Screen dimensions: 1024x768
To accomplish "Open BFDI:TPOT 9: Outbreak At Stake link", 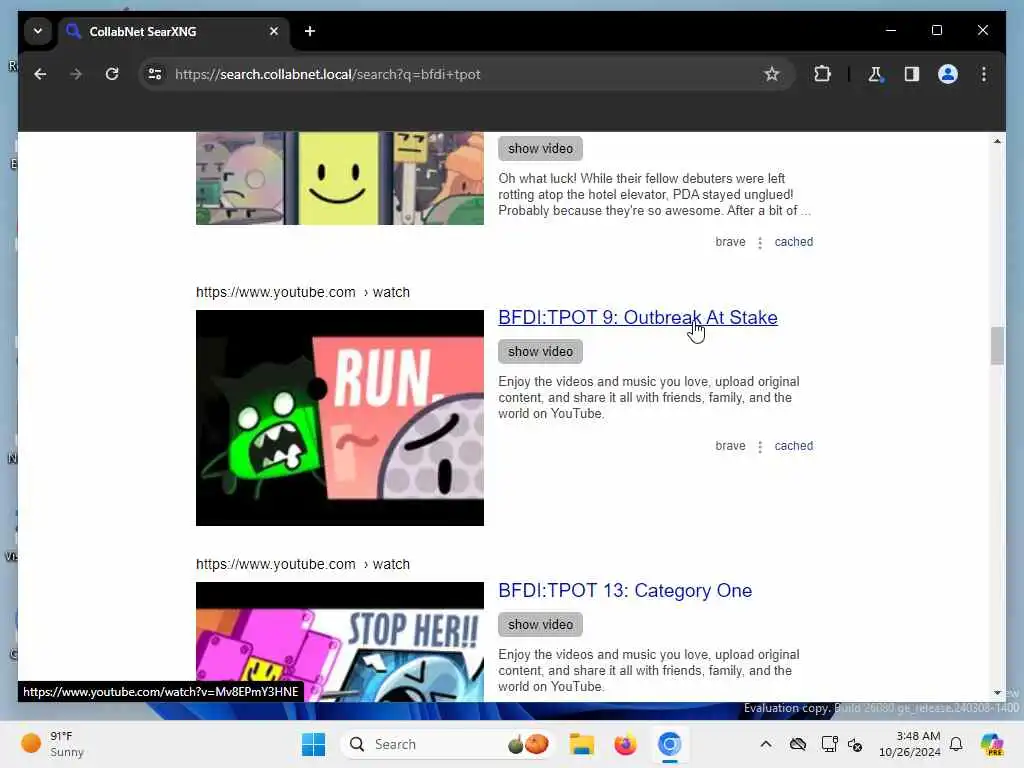I will point(637,317).
